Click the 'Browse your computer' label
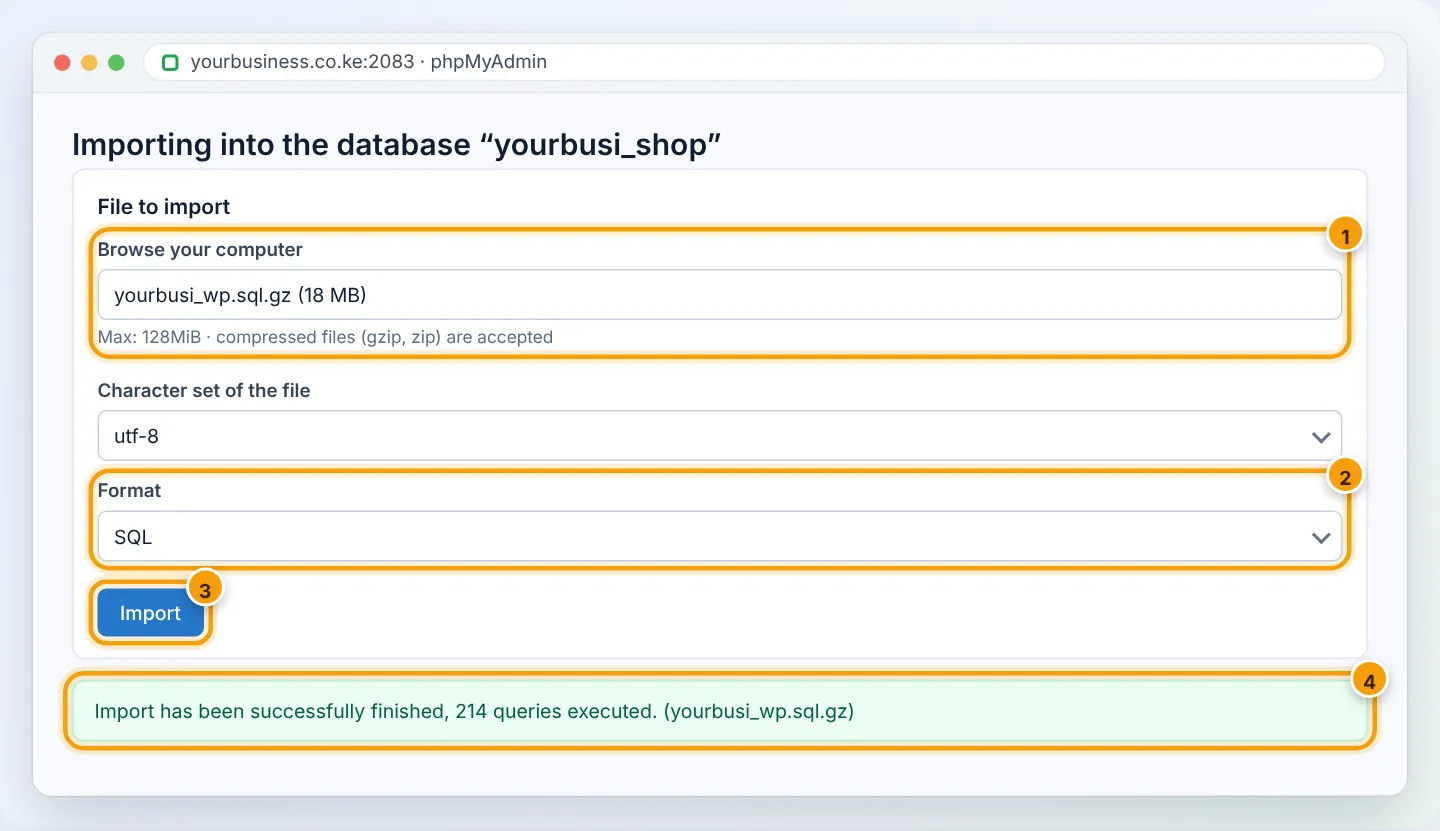This screenshot has width=1440, height=831. [200, 249]
